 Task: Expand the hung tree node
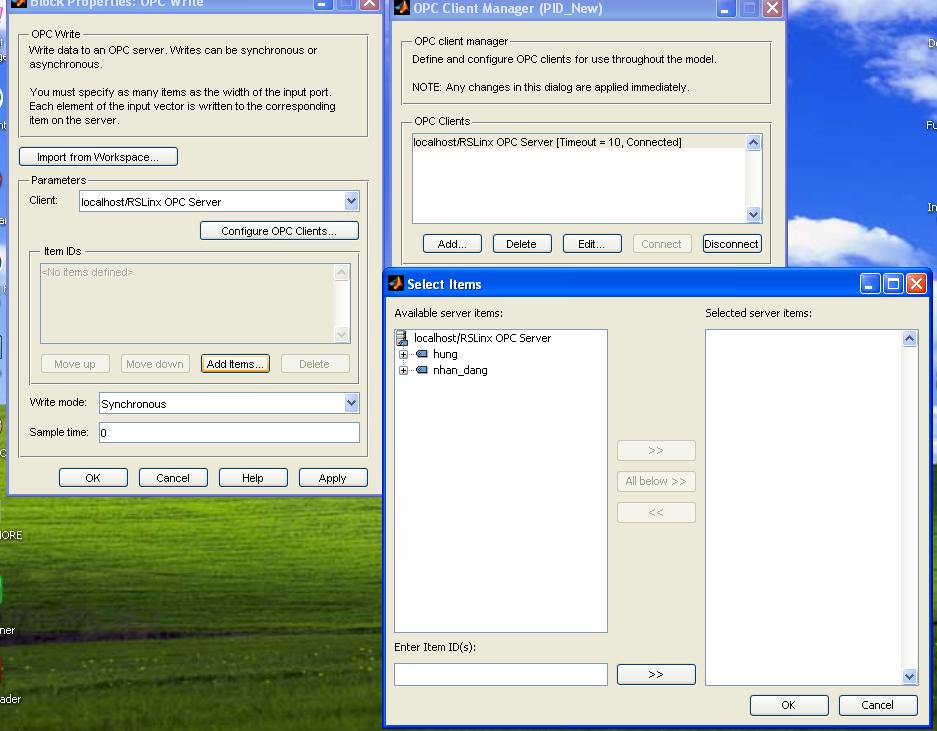click(x=403, y=354)
